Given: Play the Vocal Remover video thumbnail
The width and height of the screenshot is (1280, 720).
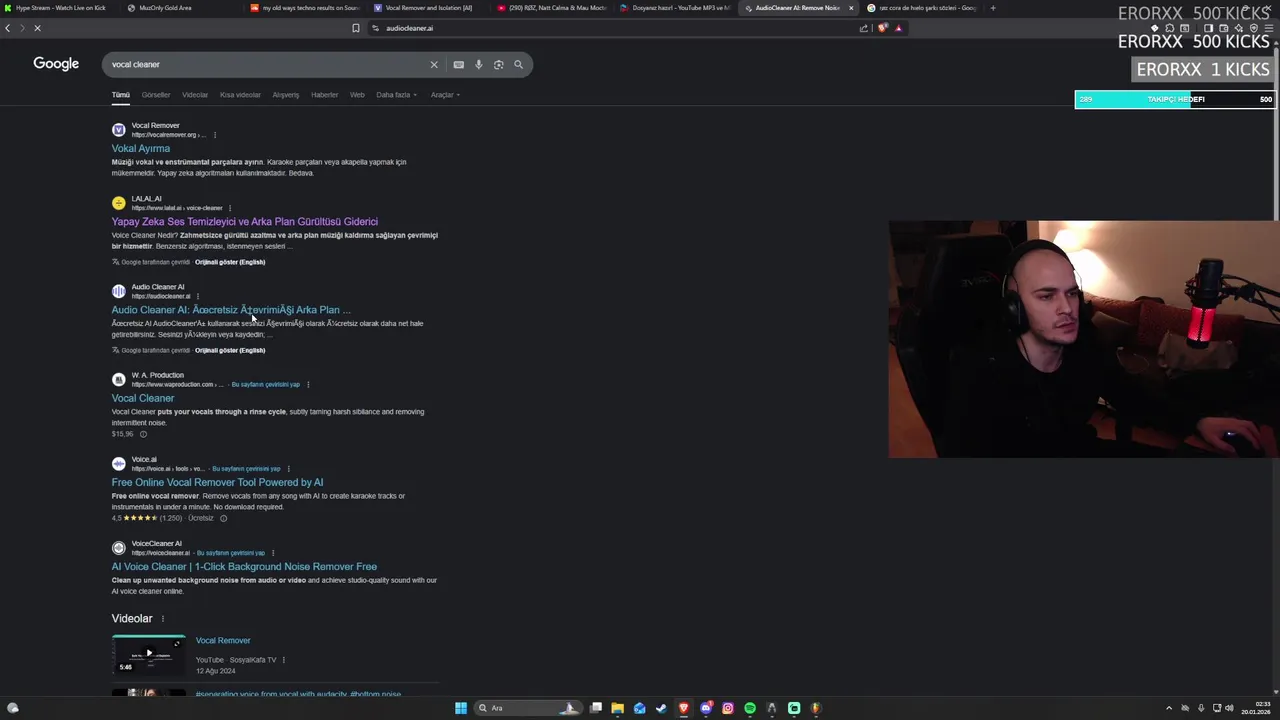Looking at the screenshot, I should point(149,654).
